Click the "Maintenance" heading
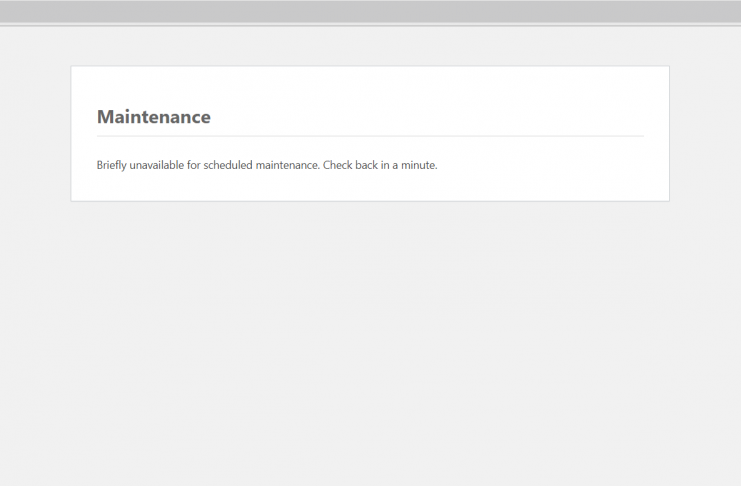The width and height of the screenshot is (741, 486). click(153, 117)
